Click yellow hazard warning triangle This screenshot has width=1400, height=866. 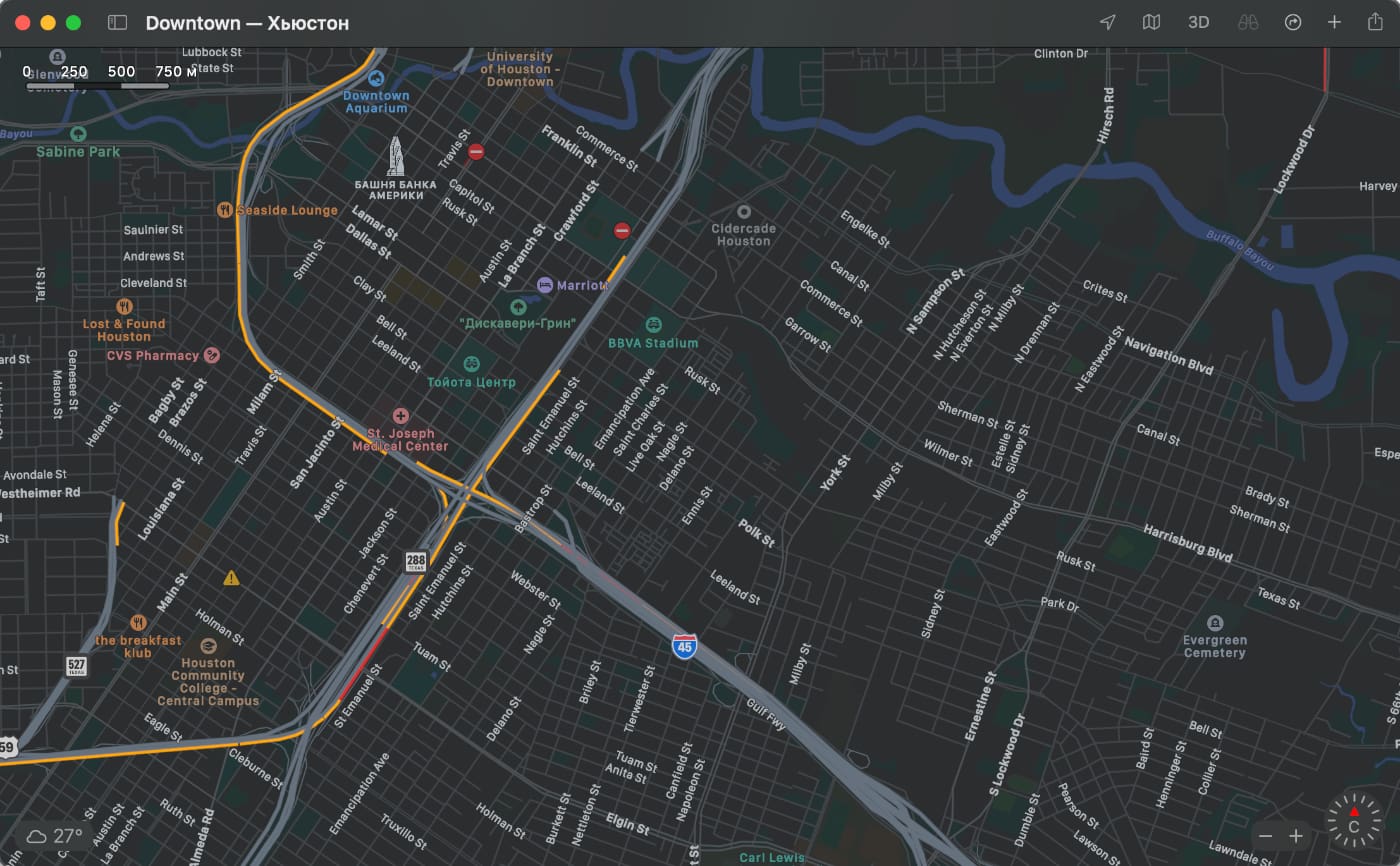(231, 578)
